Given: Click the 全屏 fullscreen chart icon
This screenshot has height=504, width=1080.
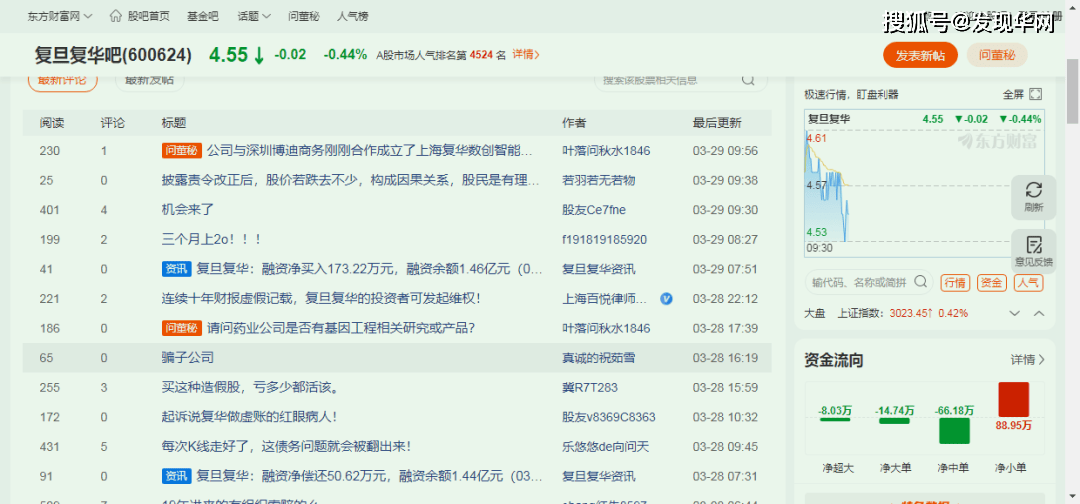Looking at the screenshot, I should tap(1036, 94).
